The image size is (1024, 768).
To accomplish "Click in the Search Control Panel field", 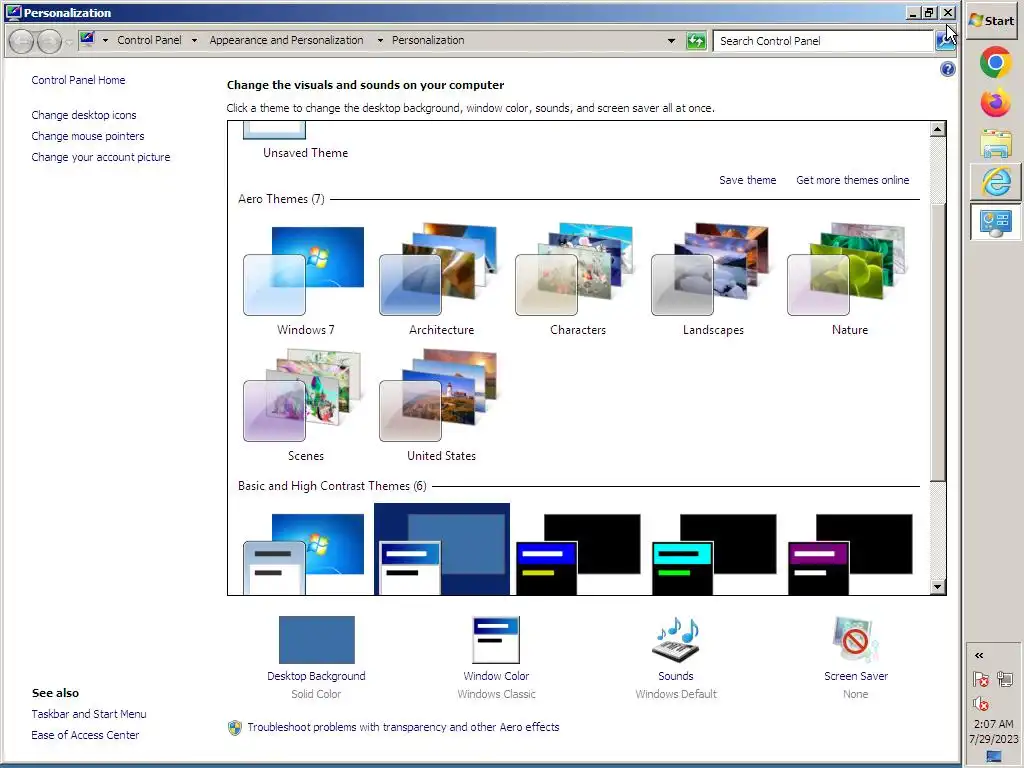I will (823, 40).
